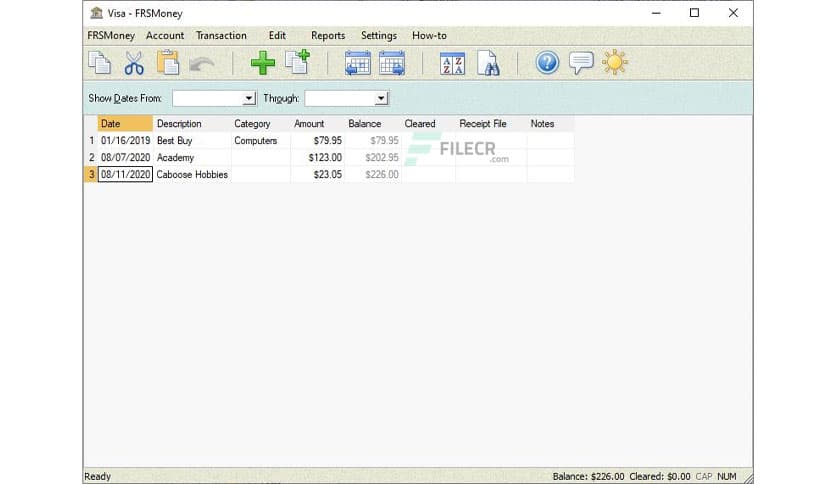Open the Edit menu
This screenshot has height=484, width=836.
277,36
